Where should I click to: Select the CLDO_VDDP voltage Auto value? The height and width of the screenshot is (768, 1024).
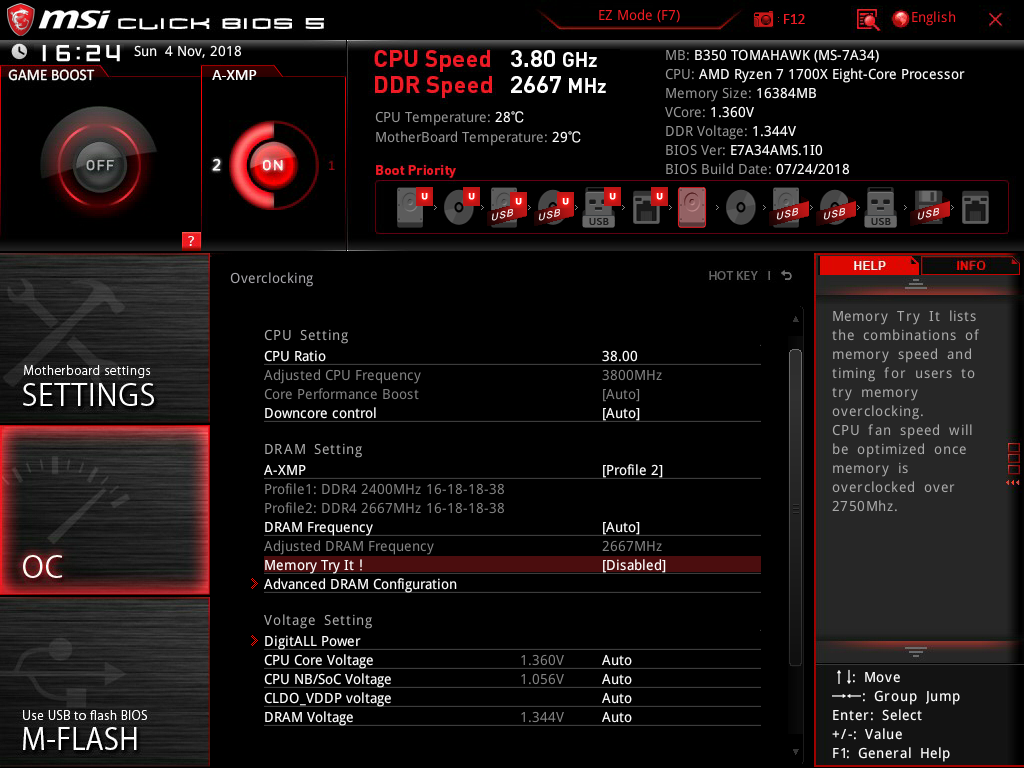[x=616, y=697]
